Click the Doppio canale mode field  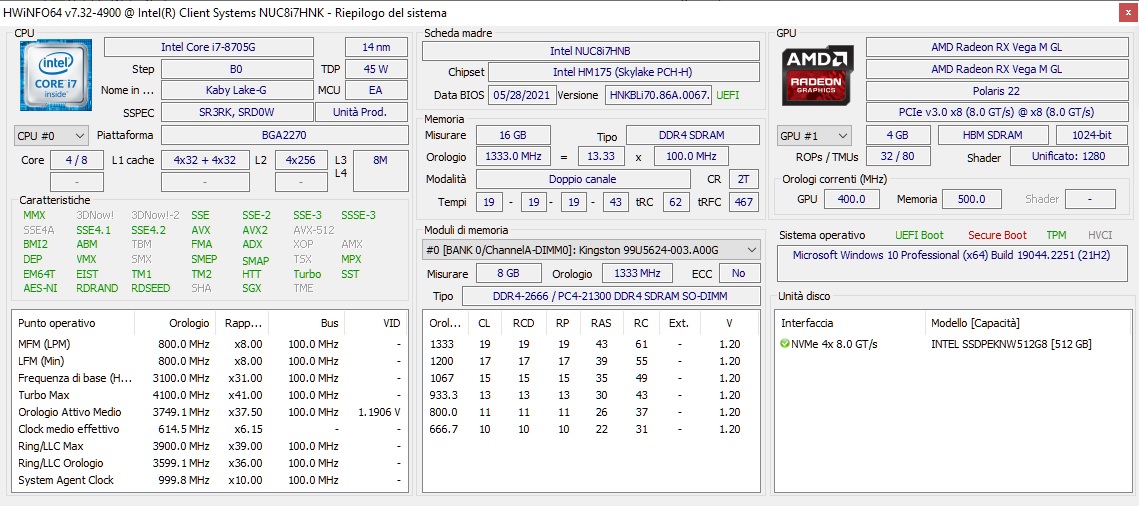point(583,179)
